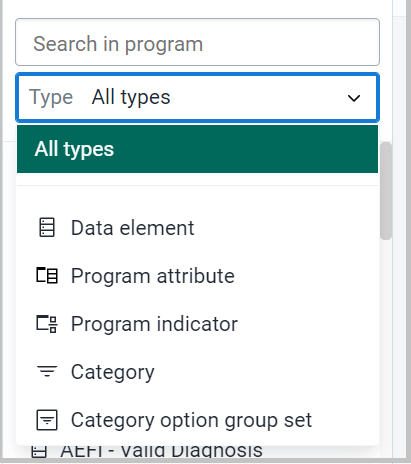Click the Program indicator icon
The image size is (411, 464).
click(x=47, y=323)
